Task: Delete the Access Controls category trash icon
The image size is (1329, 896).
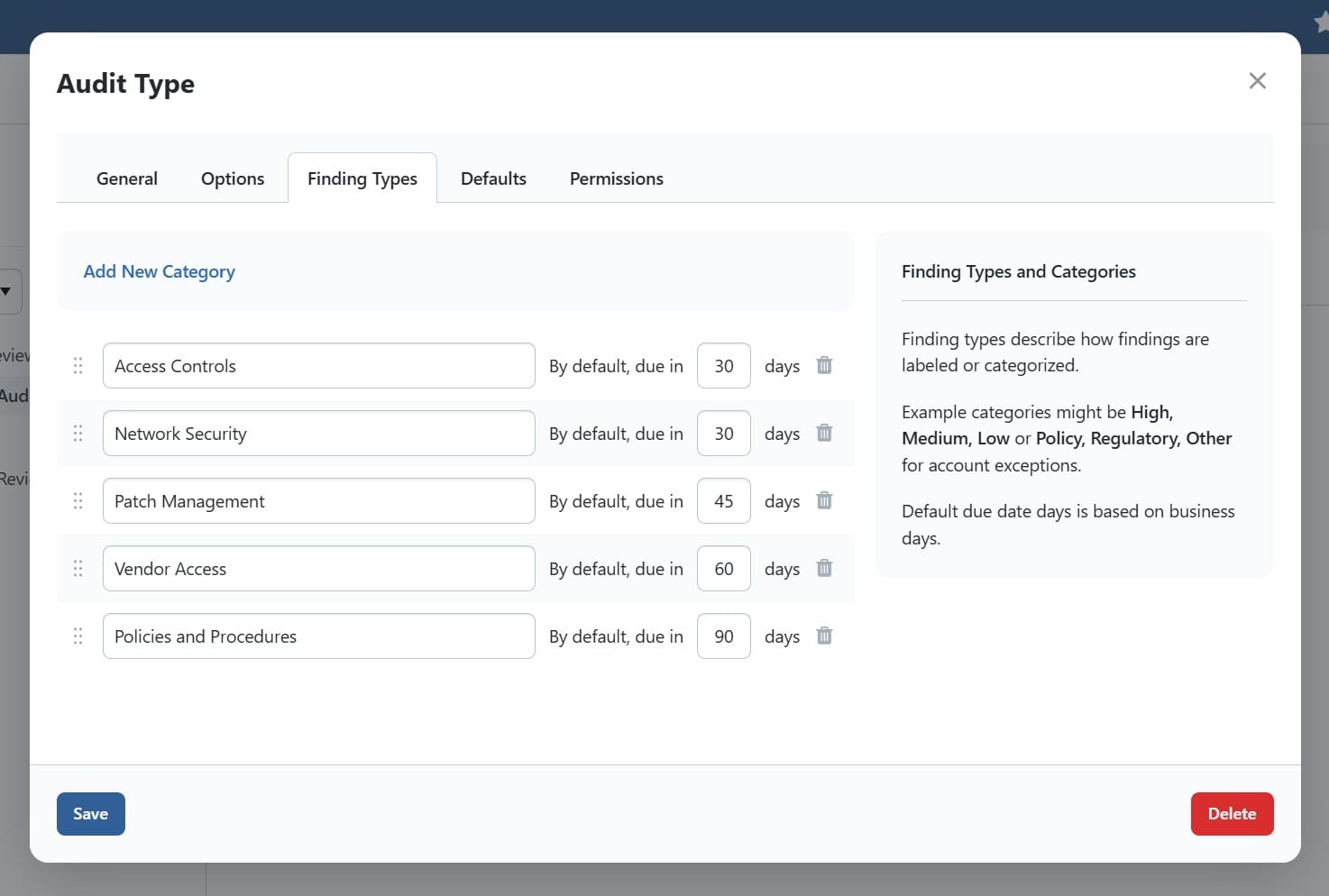Action: [824, 365]
